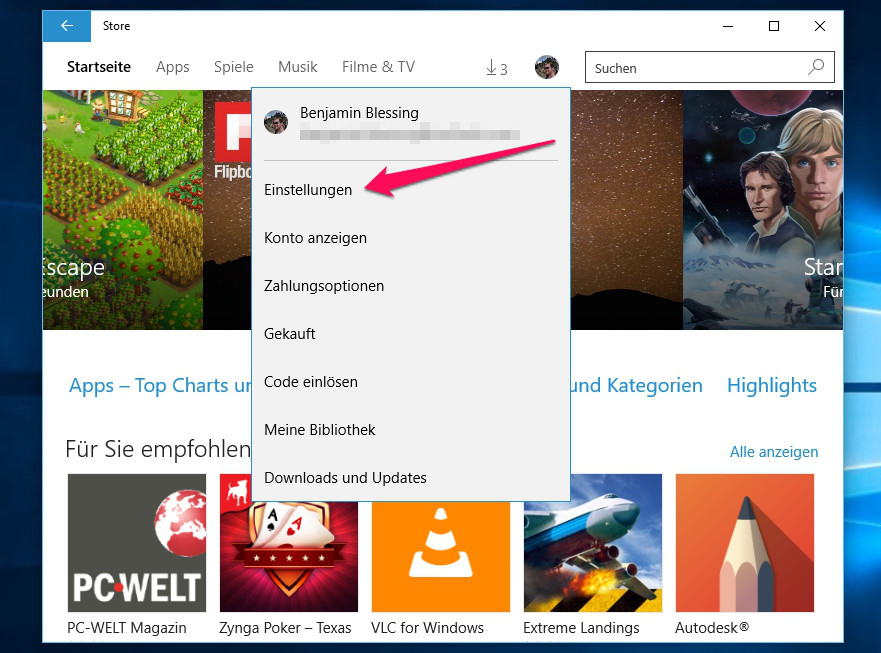Image resolution: width=881 pixels, height=653 pixels.
Task: Open the PC-WELT Magazin app tile
Action: point(137,543)
